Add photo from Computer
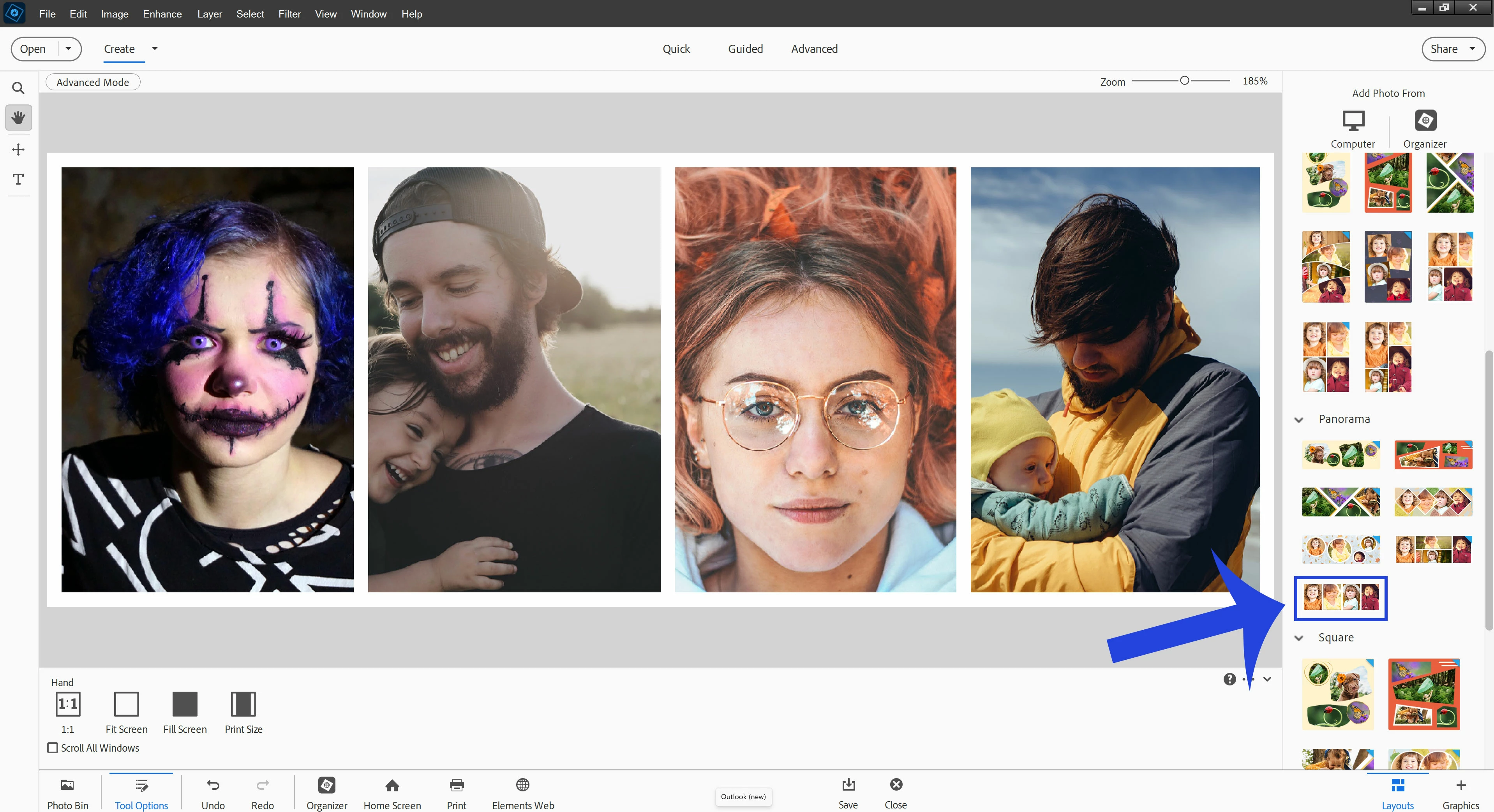This screenshot has height=812, width=1494. (x=1353, y=129)
